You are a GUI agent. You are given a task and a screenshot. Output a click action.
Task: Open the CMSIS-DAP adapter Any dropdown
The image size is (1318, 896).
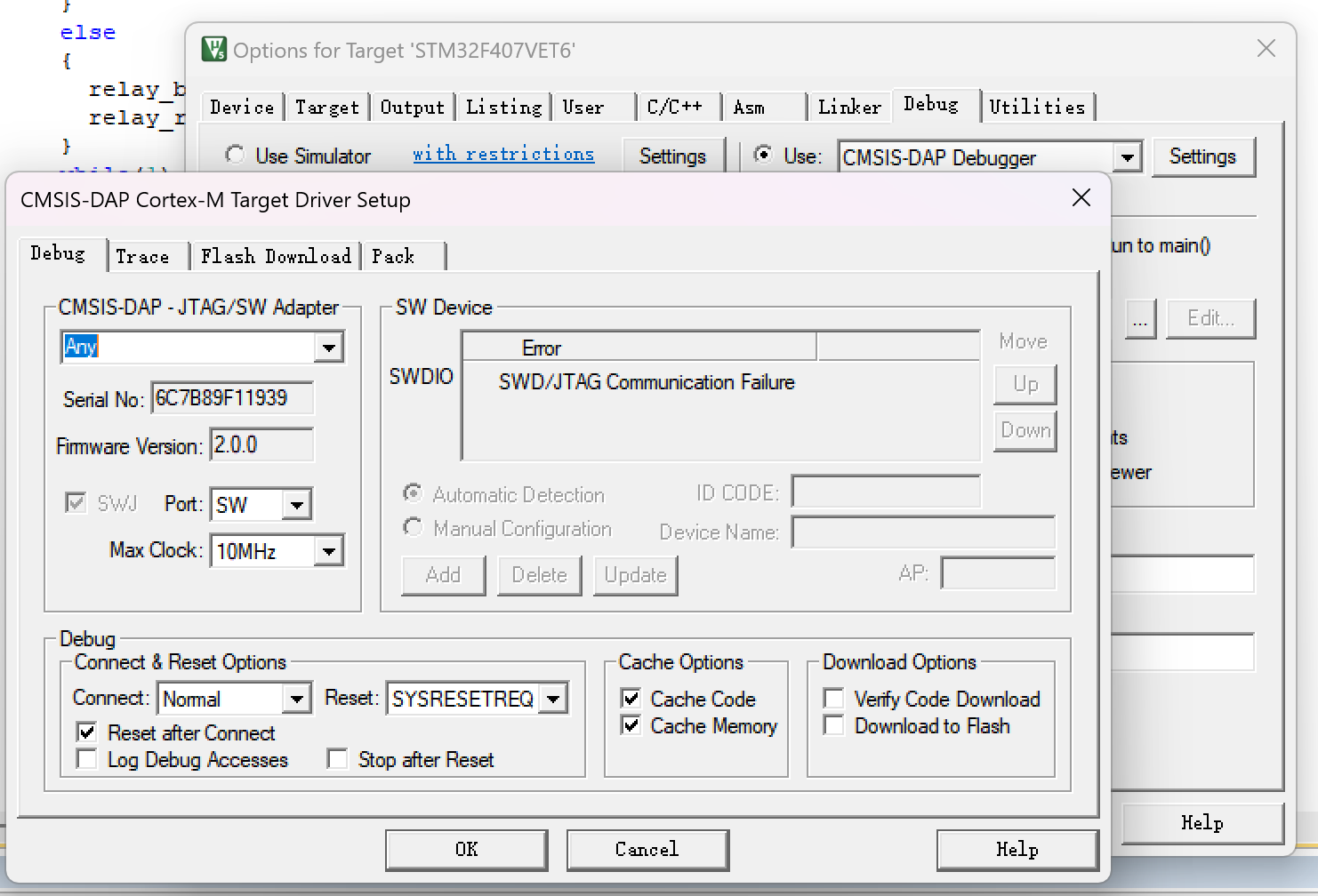pyautogui.click(x=328, y=347)
